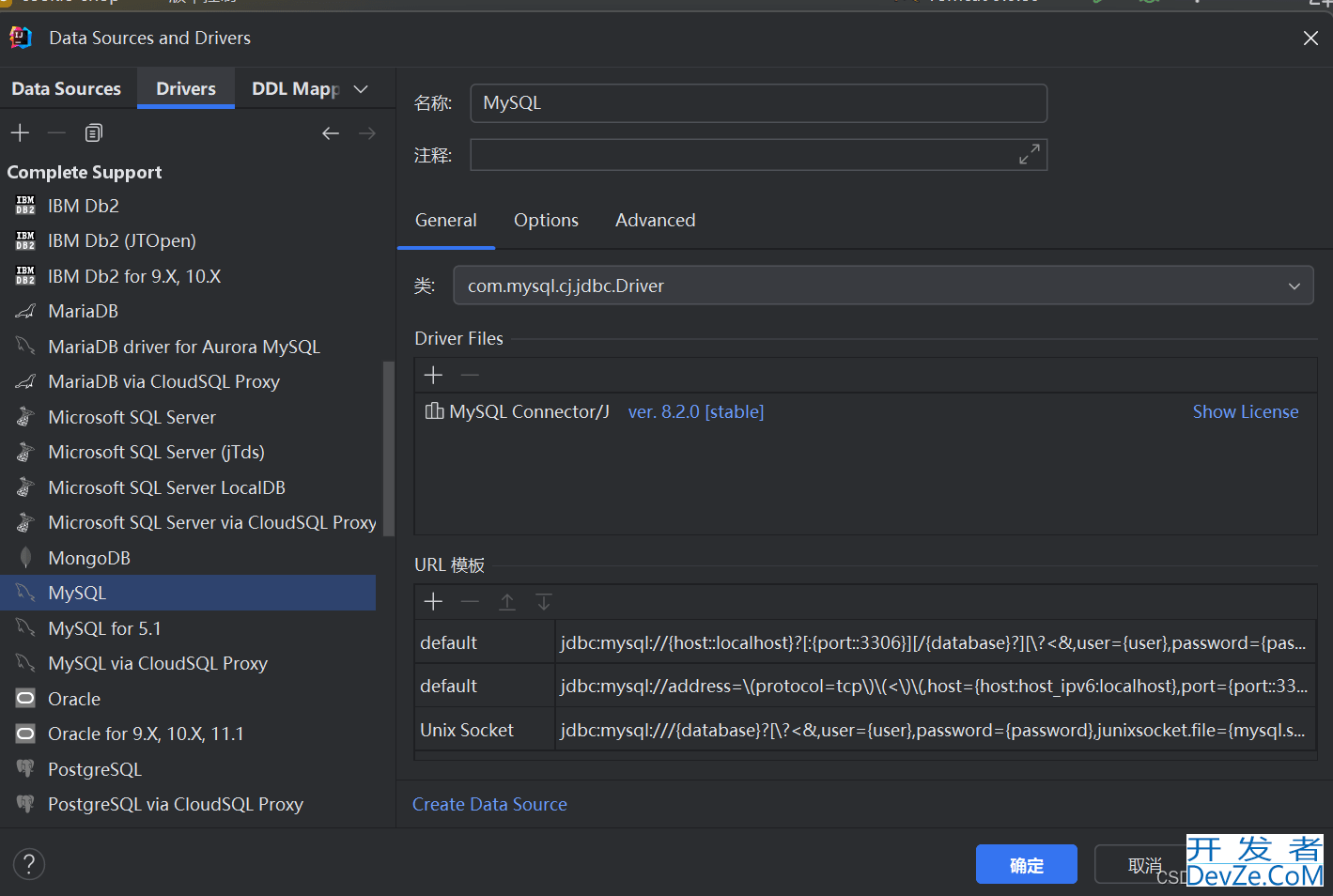Open the ver. 8.2.0 [stable] version link
The image size is (1333, 896).
696,411
